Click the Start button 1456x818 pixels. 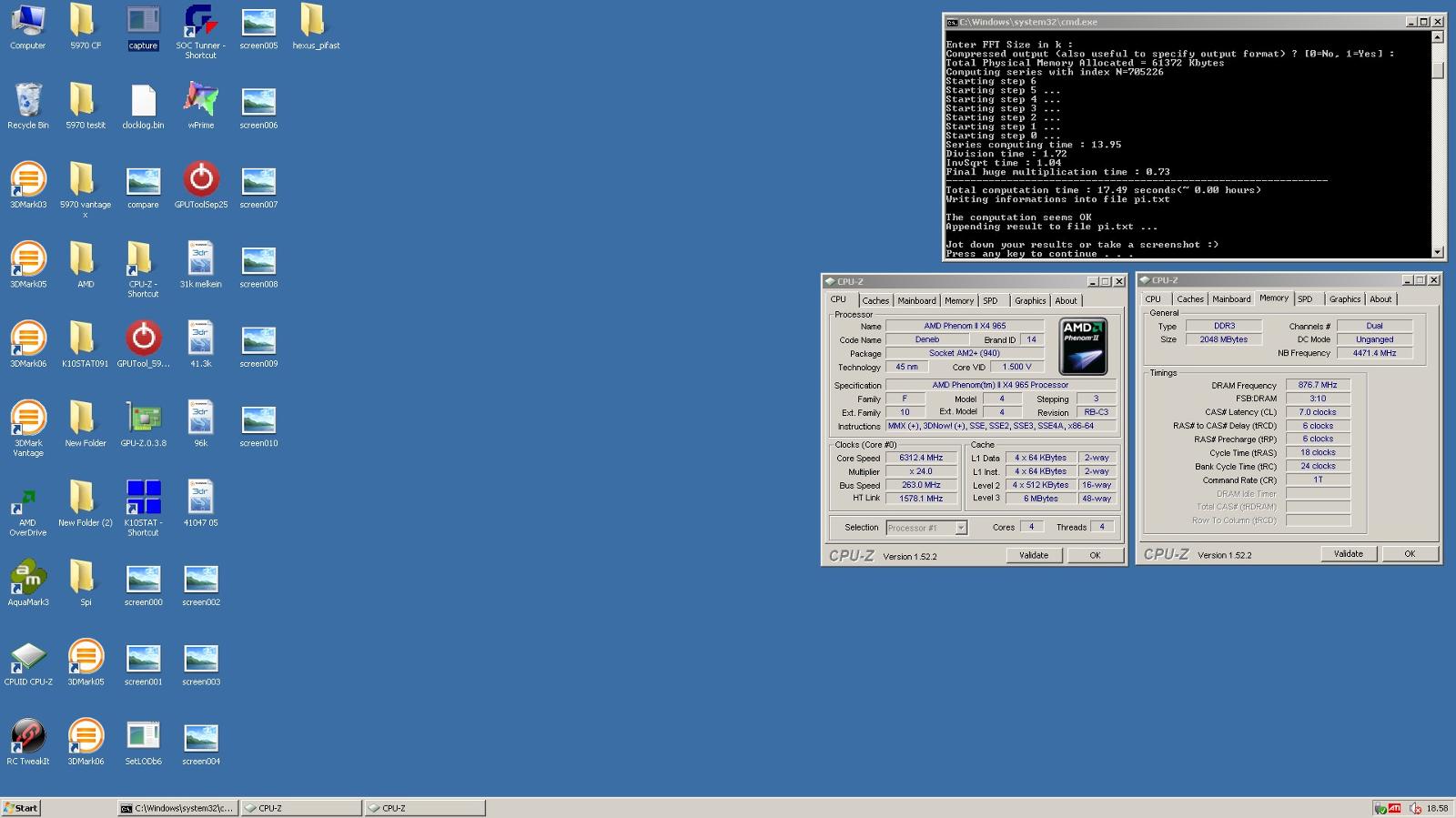coord(21,808)
